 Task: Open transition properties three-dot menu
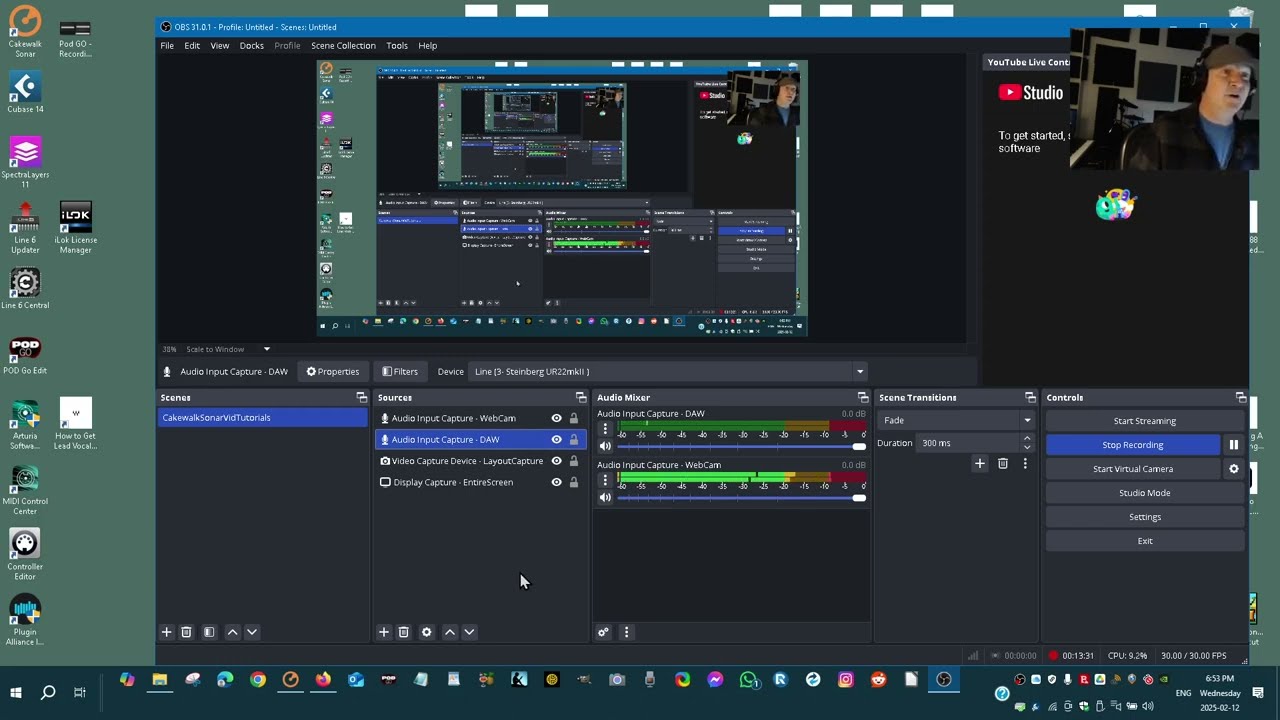[1025, 463]
